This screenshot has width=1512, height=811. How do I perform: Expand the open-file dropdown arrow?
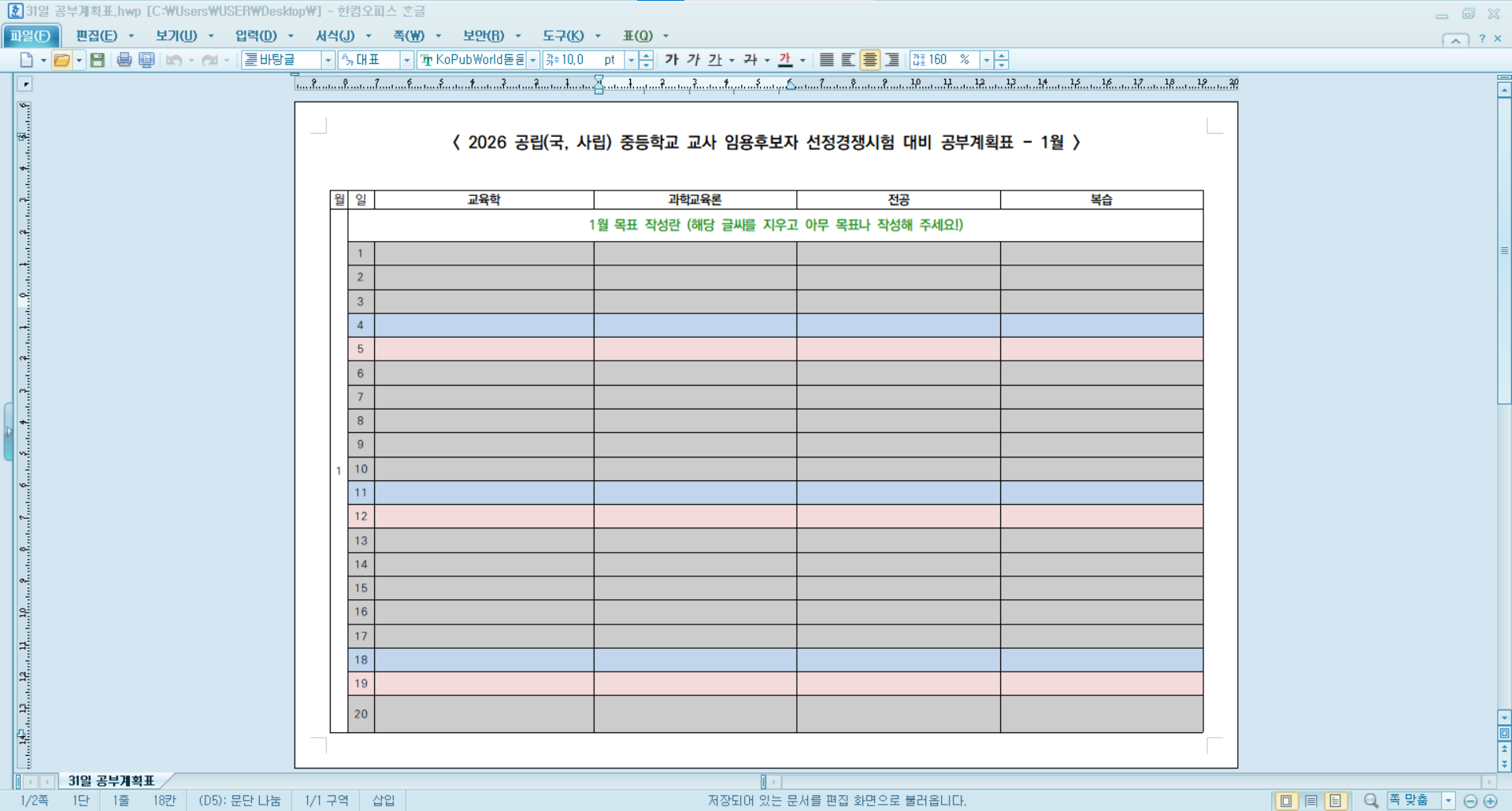[x=79, y=60]
